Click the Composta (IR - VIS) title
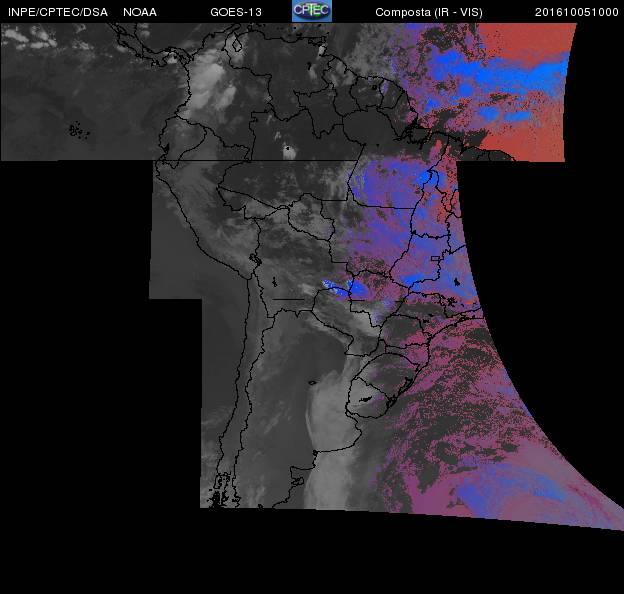The height and width of the screenshot is (594, 624). [424, 12]
